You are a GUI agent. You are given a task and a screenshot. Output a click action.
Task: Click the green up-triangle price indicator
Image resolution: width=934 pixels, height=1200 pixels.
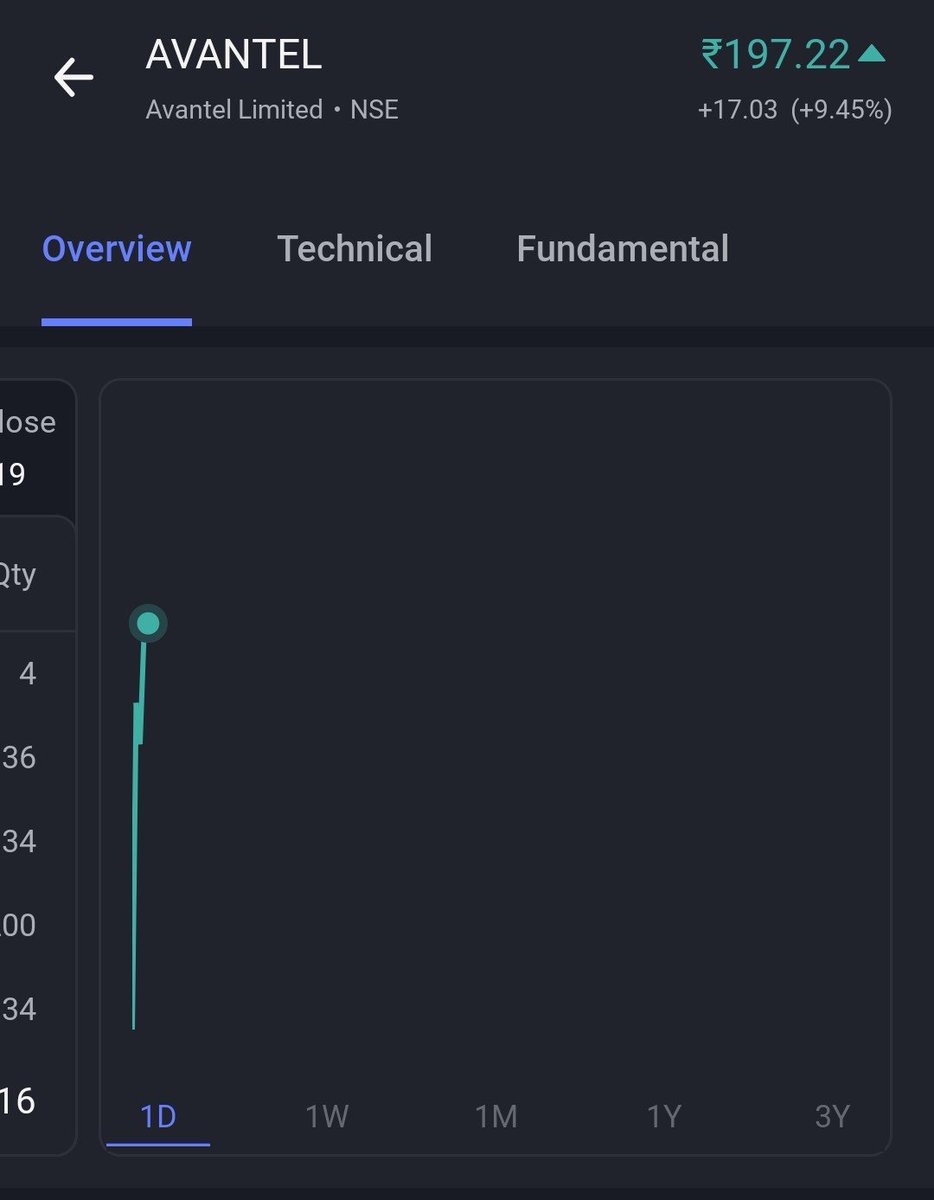pyautogui.click(x=872, y=53)
